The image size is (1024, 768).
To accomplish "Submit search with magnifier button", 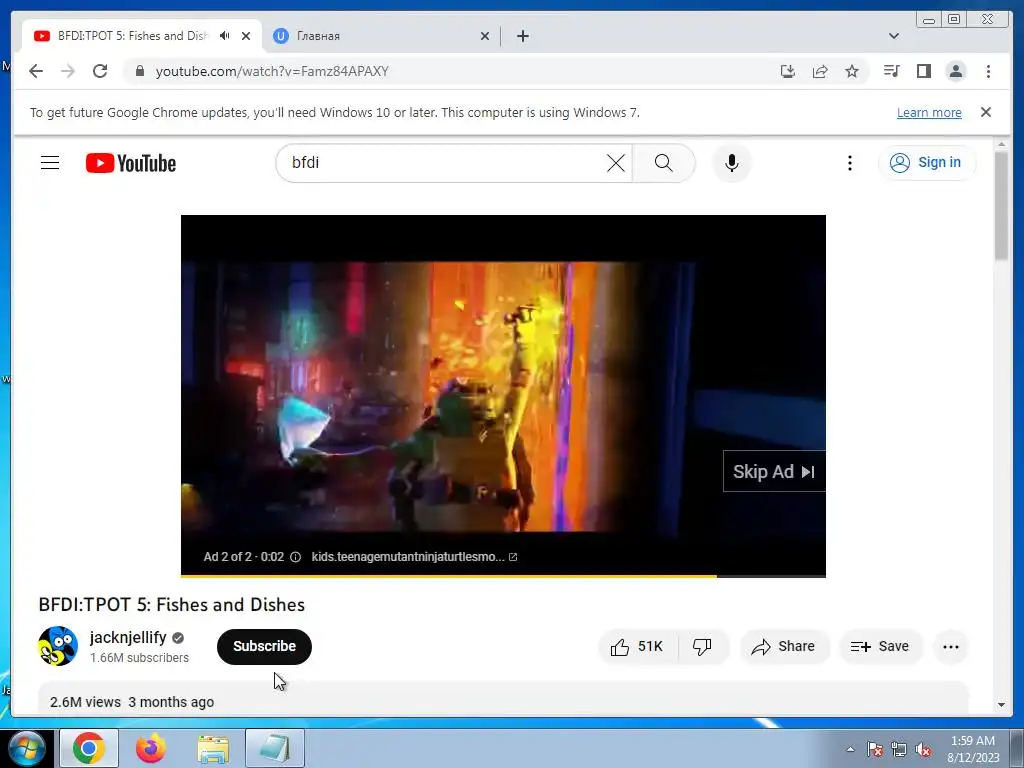I will (x=664, y=163).
